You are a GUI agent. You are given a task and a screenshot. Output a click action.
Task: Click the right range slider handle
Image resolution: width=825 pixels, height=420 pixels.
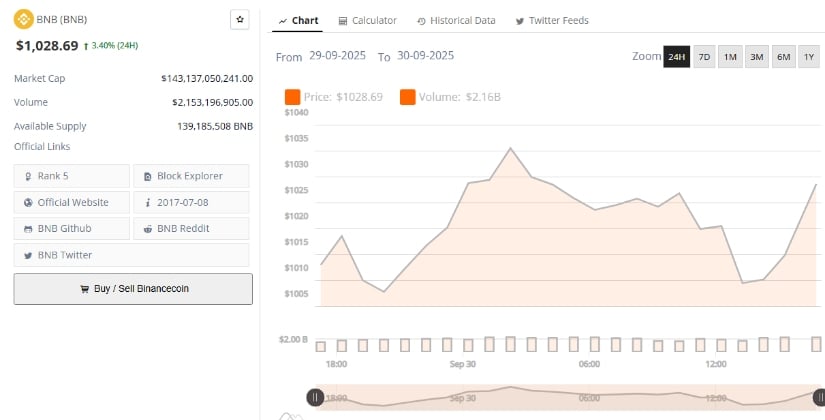(816, 397)
